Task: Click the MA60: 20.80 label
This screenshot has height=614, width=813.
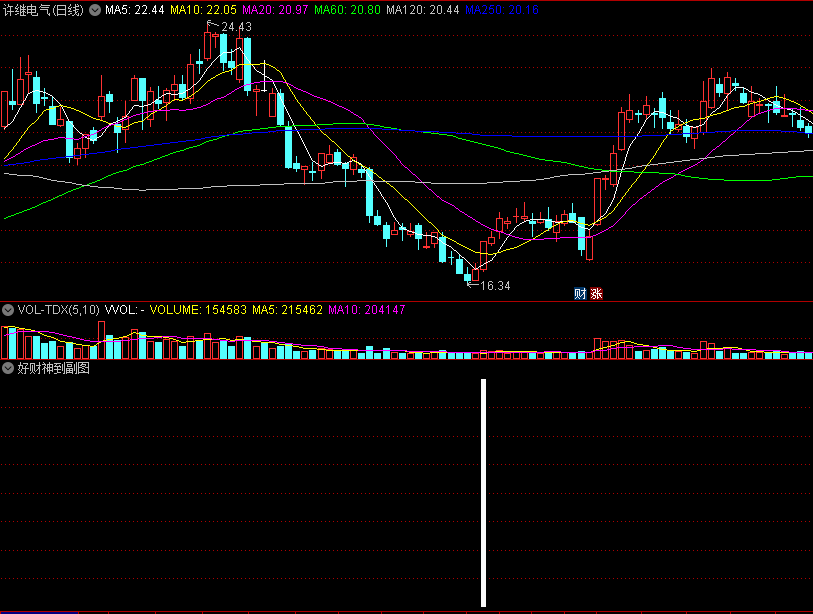Action: (347, 10)
